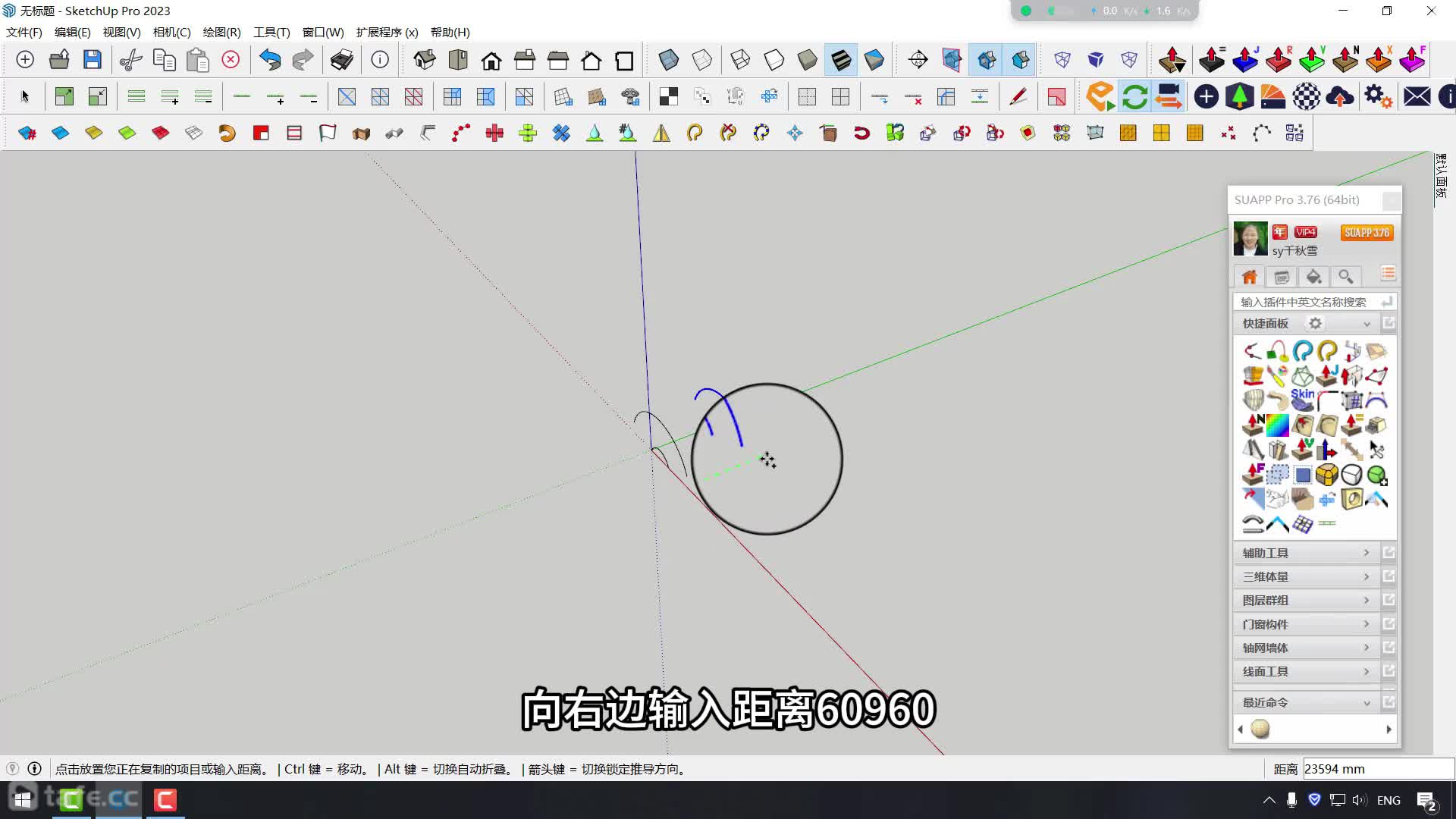This screenshot has width=1456, height=819.
Task: Click the rainbow gradient tool in SUAPP panel
Action: point(1278,425)
